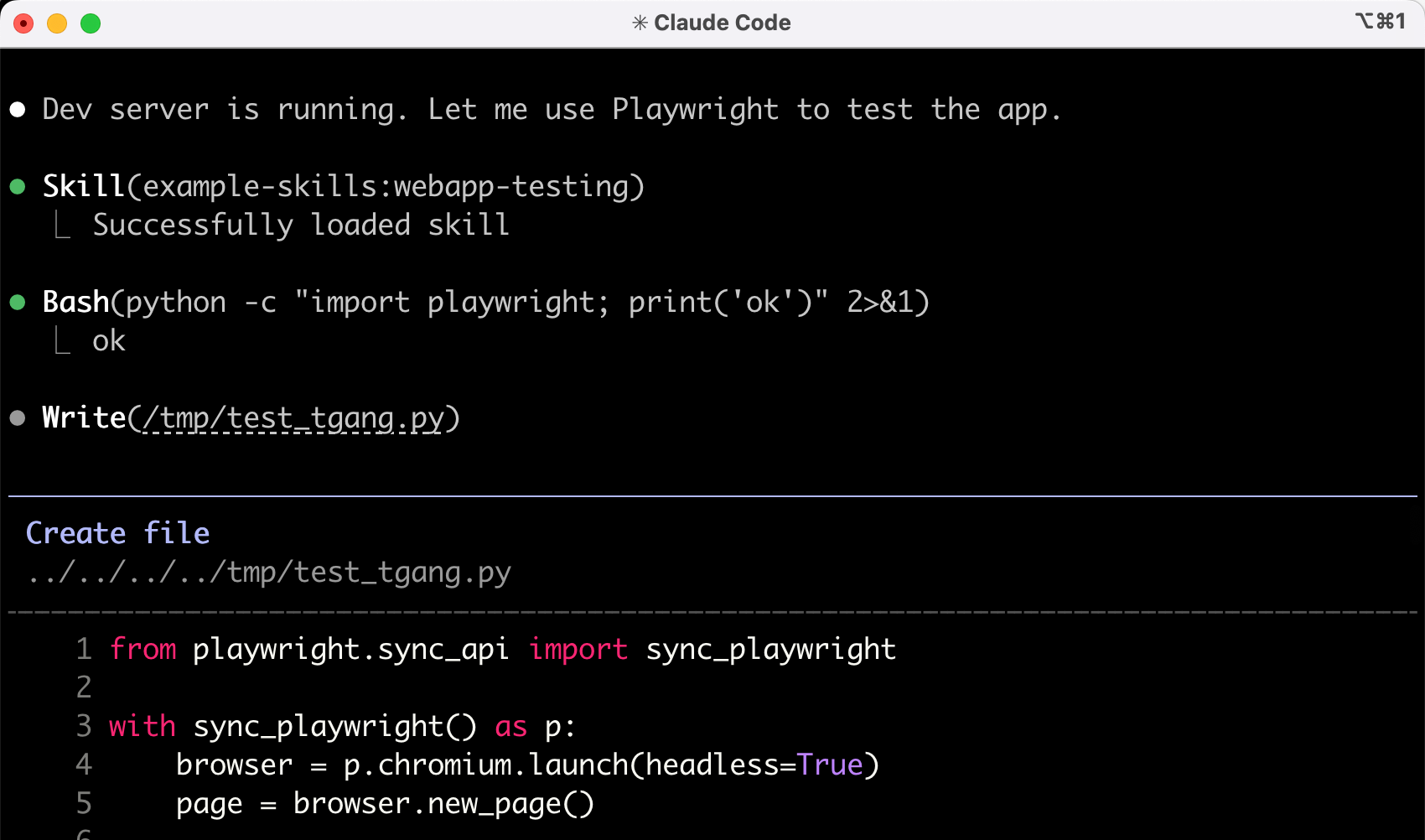Click the branch connector beside ok output
This screenshot has height=840, width=1425.
tap(62, 340)
